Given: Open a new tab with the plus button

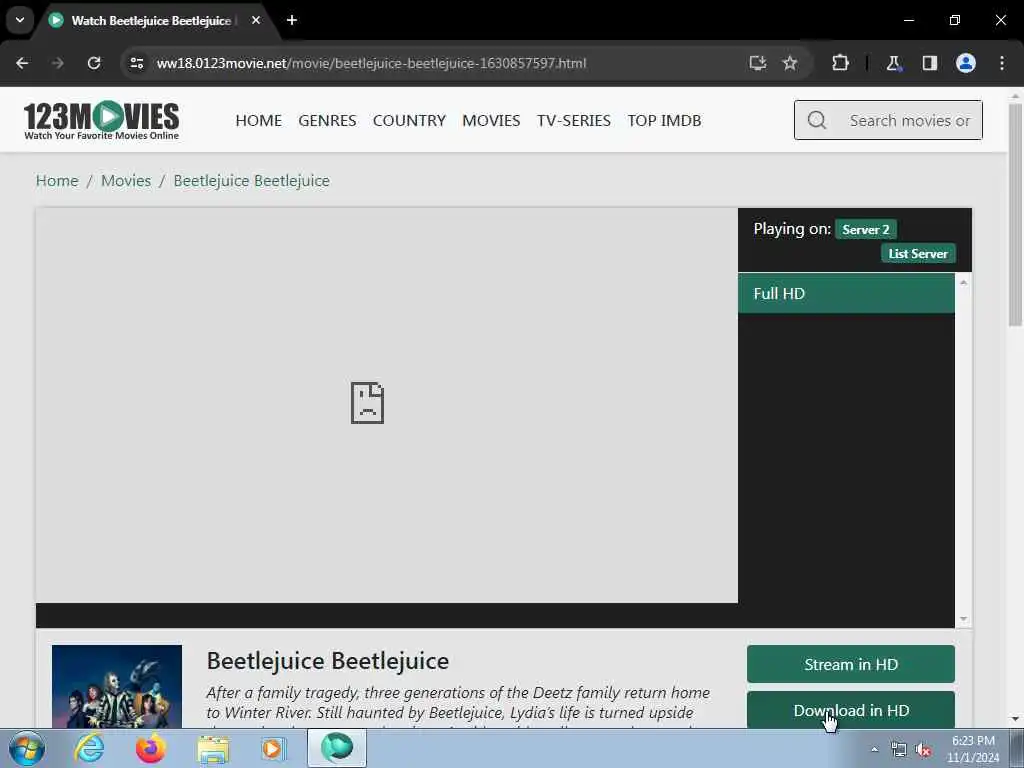Looking at the screenshot, I should (x=292, y=20).
